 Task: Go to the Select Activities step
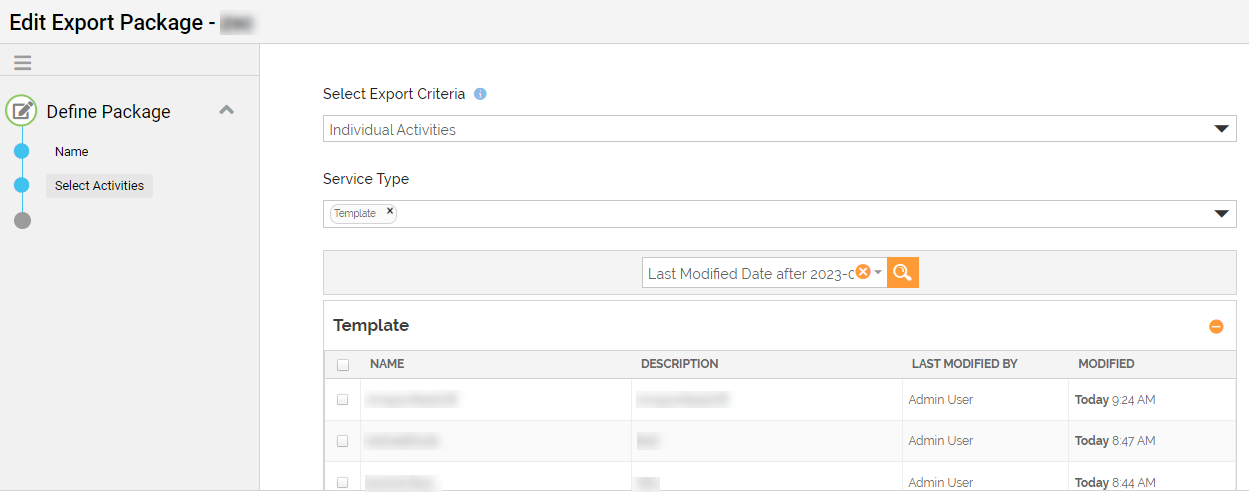[99, 186]
